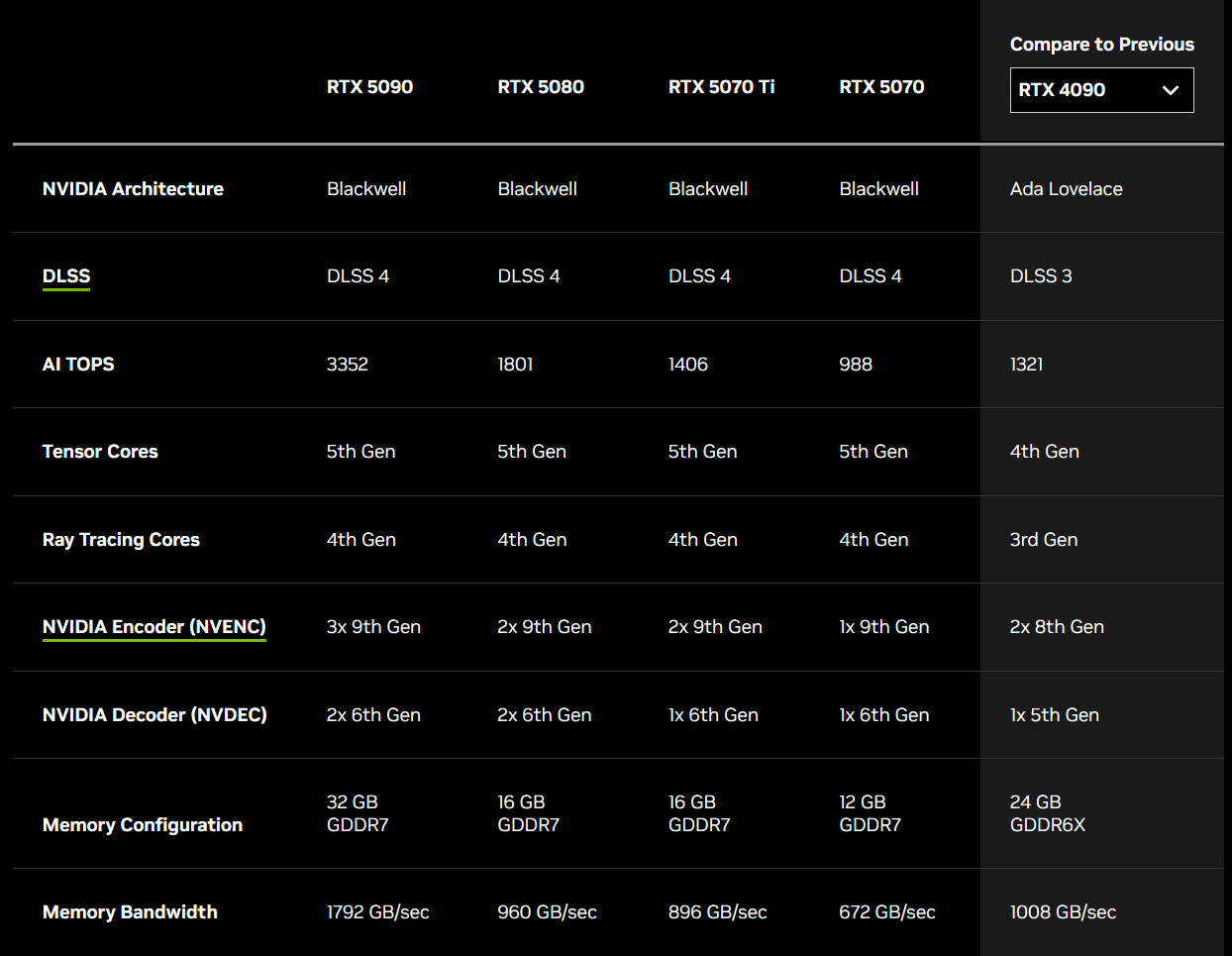This screenshot has height=956, width=1232.
Task: Select the RTX 5070 Ti column header
Action: tap(721, 87)
